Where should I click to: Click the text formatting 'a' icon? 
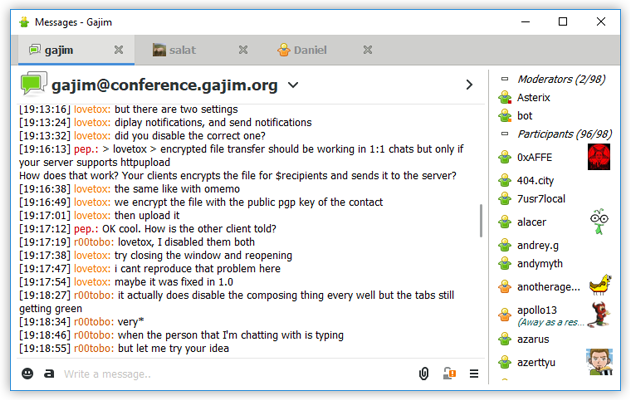tap(49, 374)
